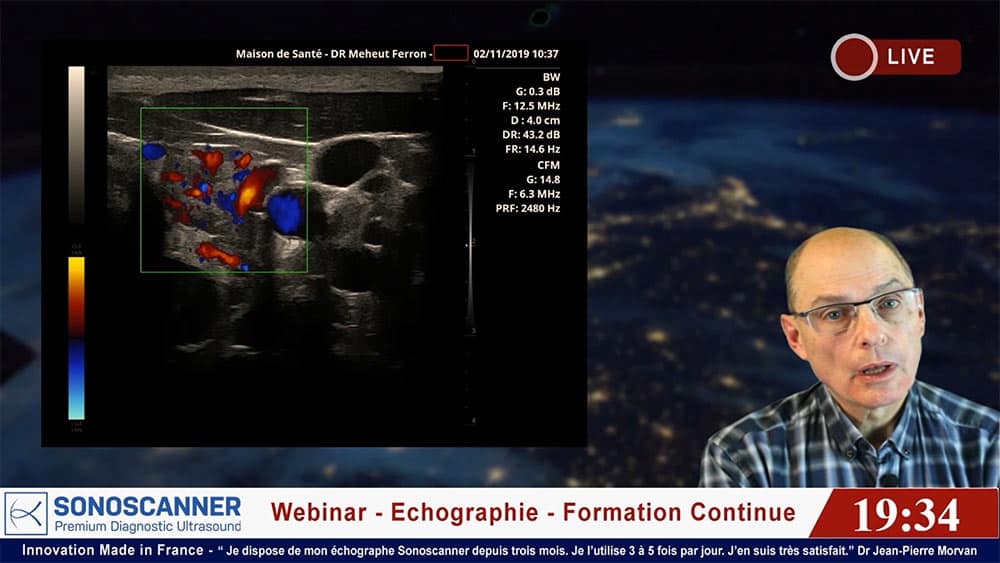Click the red LIVE recording circle icon
Viewport: 1000px width, 563px height.
point(854,57)
